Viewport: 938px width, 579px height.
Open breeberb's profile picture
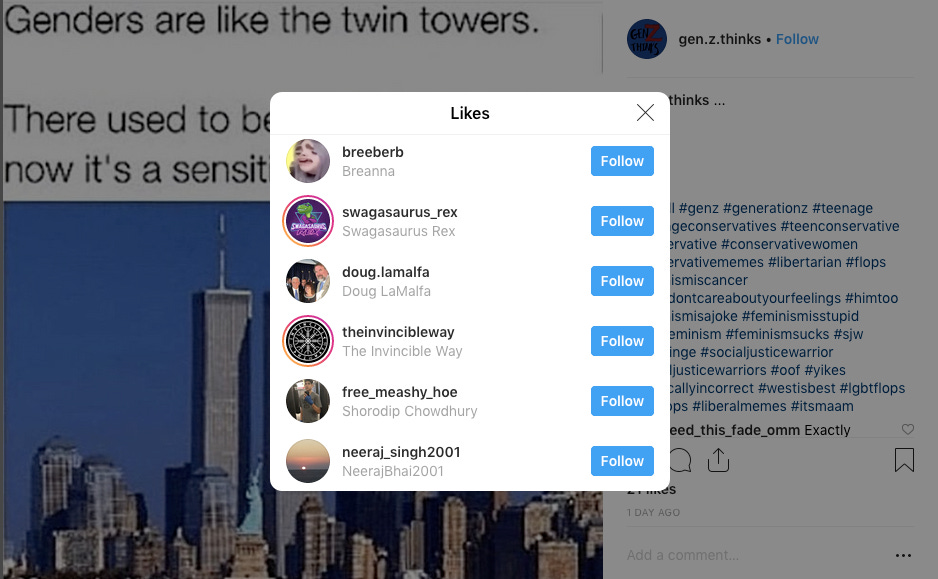[x=308, y=161]
